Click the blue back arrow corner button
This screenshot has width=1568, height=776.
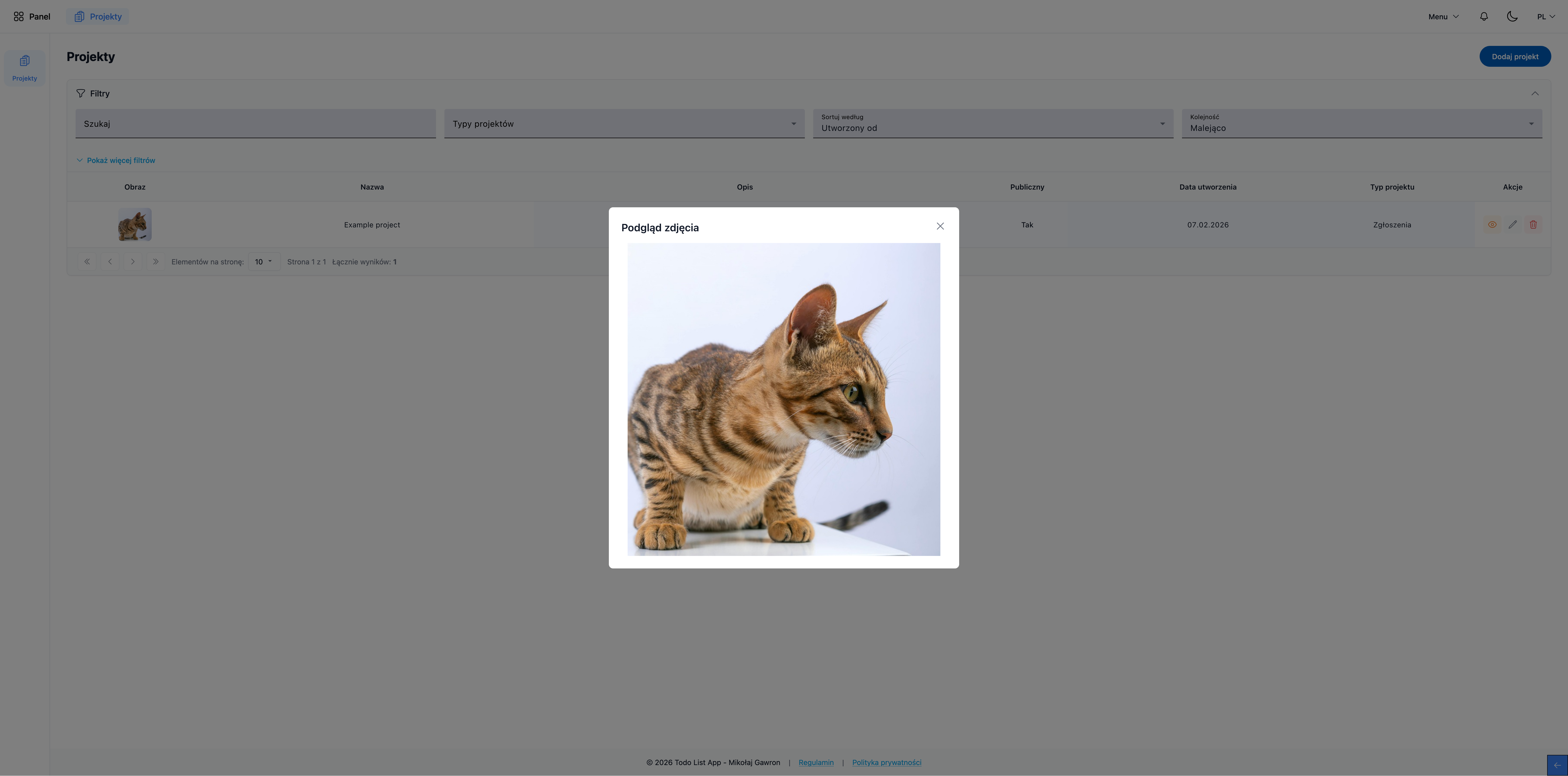click(1557, 765)
